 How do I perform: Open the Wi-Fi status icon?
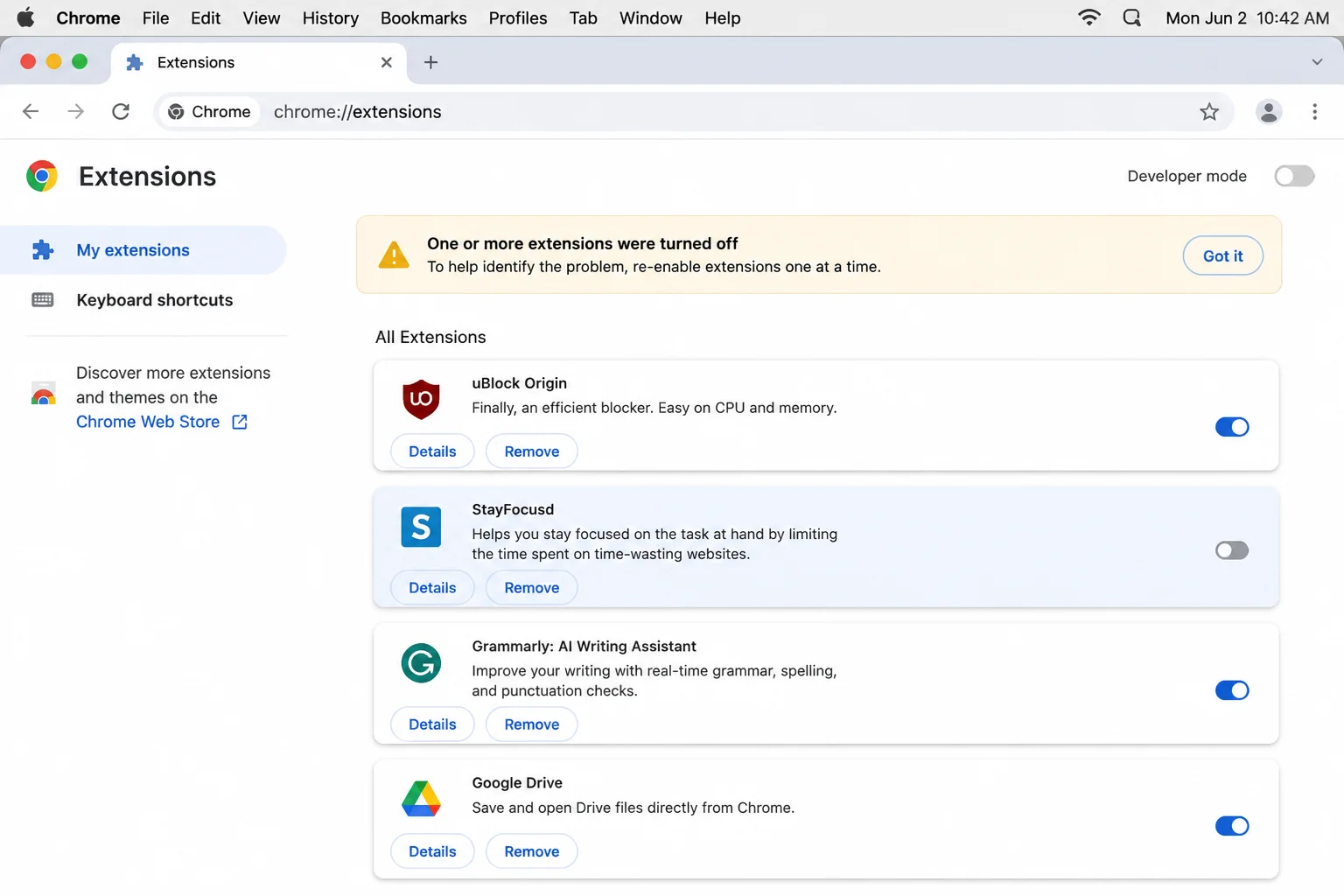(x=1089, y=17)
